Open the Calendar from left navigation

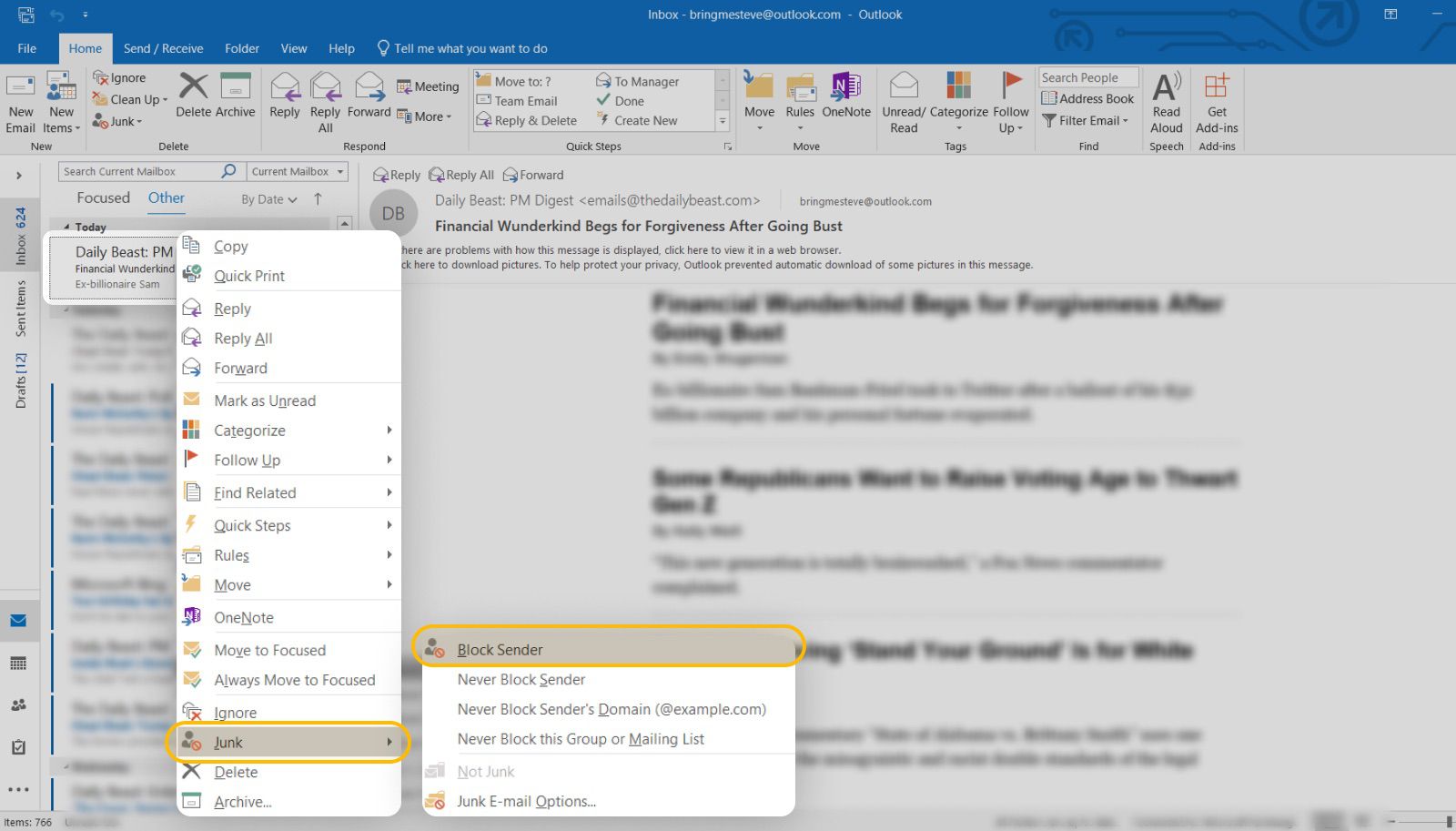tap(19, 663)
